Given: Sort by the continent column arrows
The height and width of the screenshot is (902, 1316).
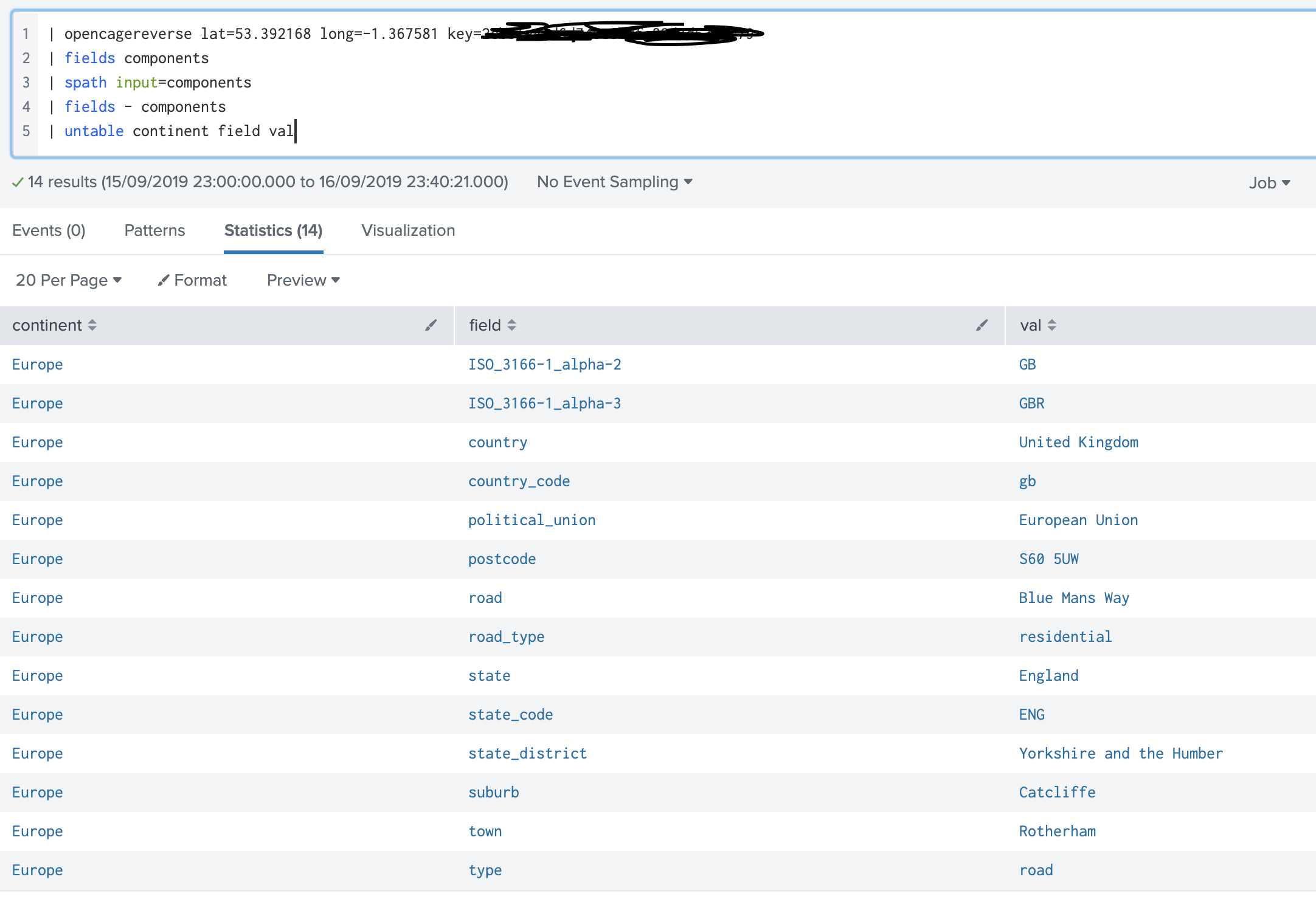Looking at the screenshot, I should (x=92, y=325).
